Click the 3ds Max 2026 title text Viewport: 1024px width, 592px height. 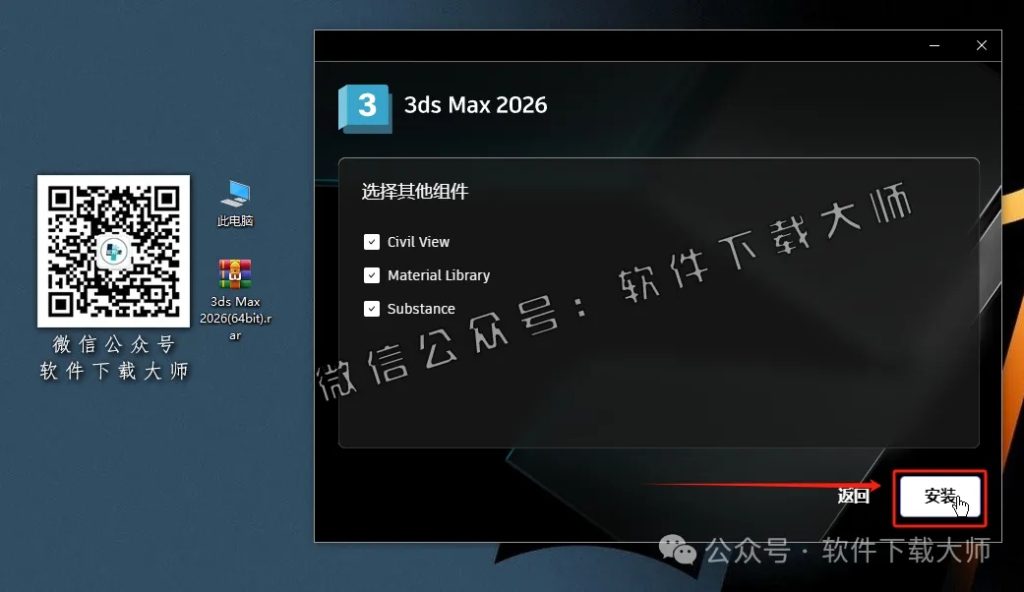[x=476, y=104]
